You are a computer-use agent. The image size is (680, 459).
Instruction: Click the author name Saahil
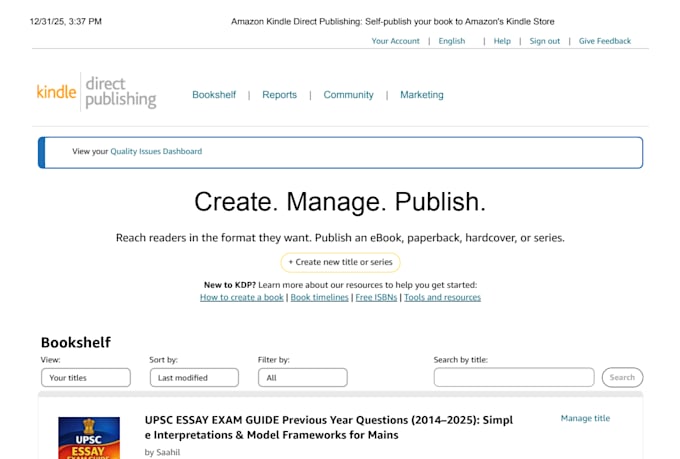(168, 452)
